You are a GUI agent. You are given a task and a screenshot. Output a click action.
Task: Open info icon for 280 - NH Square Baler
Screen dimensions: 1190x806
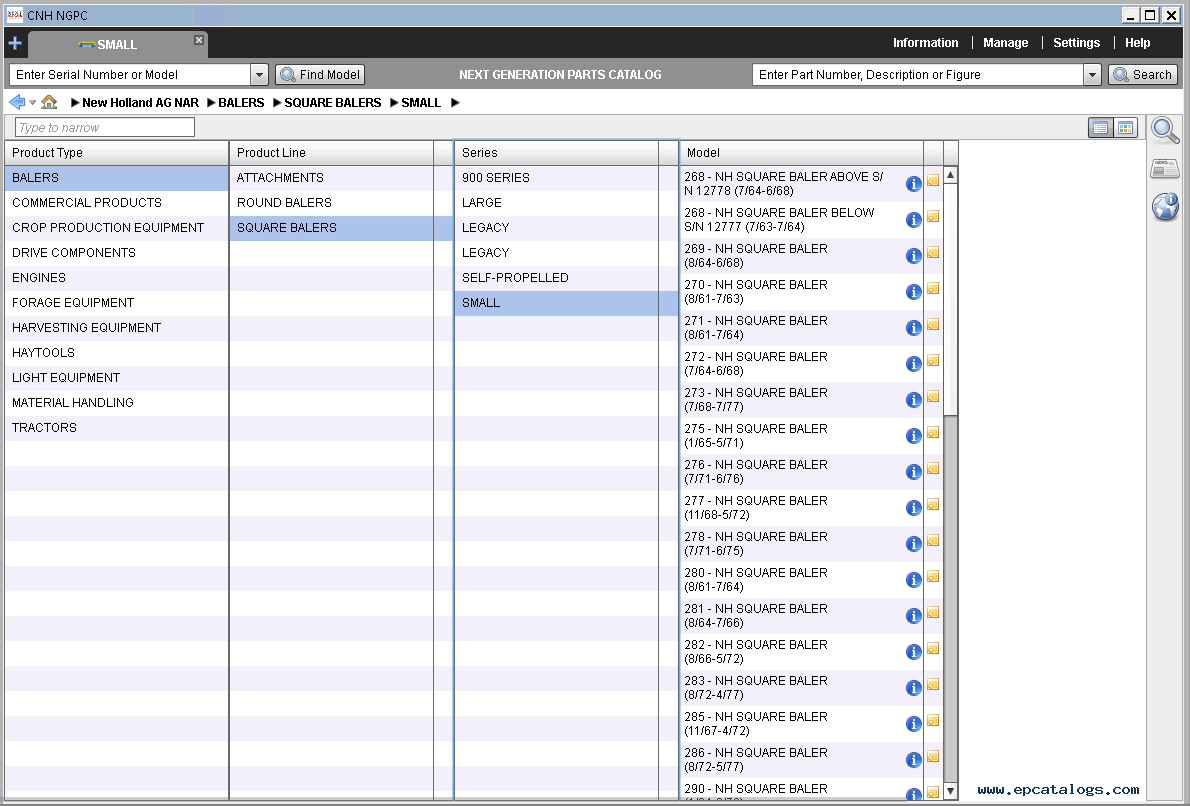coord(913,580)
